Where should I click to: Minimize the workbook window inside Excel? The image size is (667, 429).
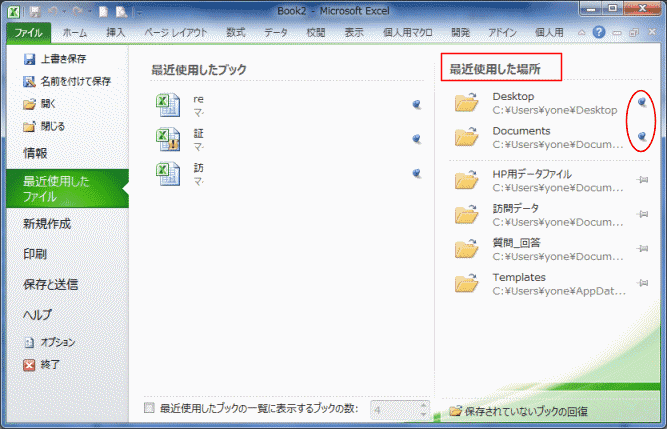[617, 33]
